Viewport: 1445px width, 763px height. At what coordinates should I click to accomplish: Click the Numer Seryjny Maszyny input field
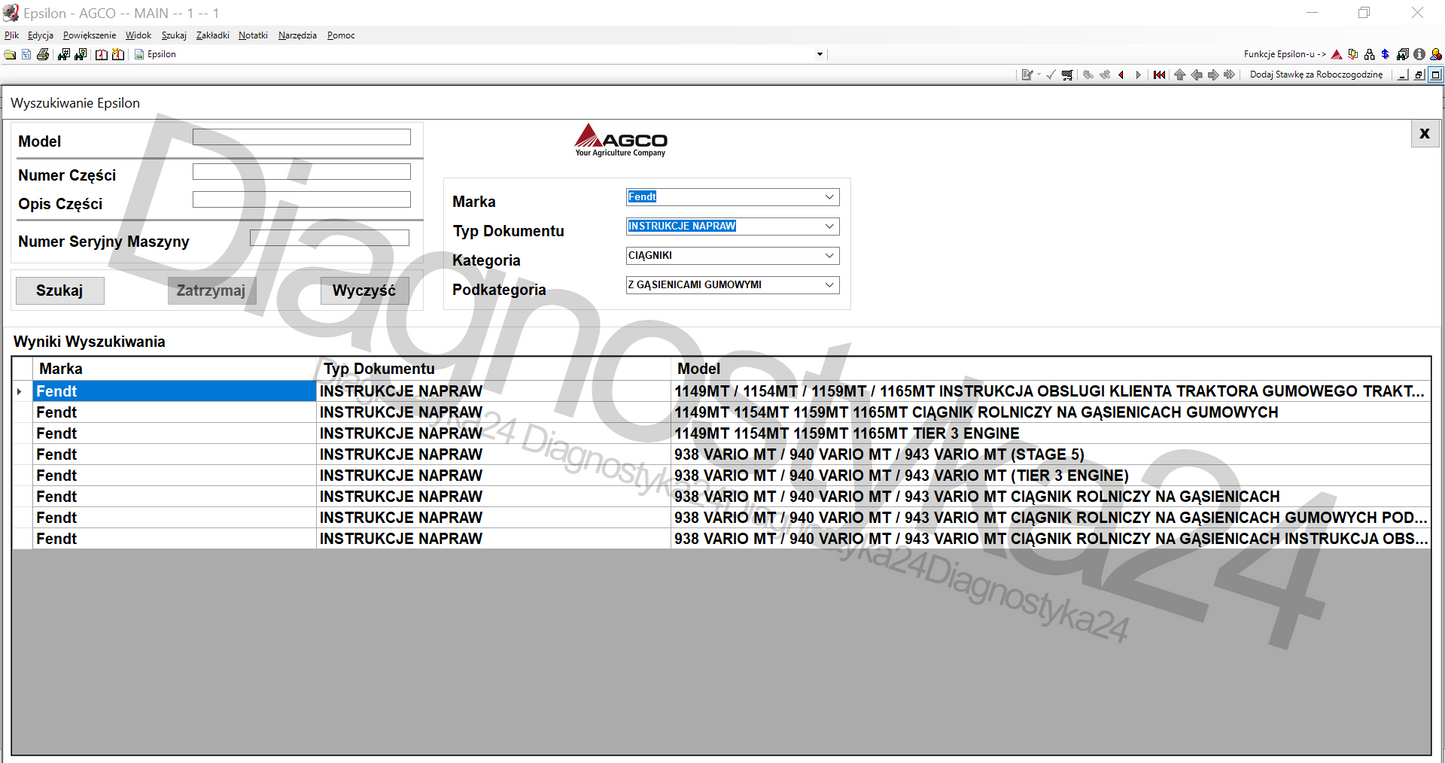330,238
